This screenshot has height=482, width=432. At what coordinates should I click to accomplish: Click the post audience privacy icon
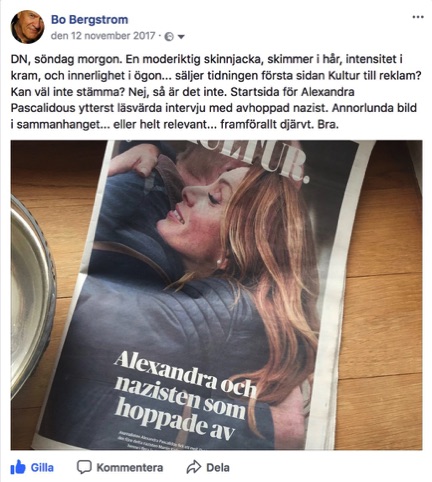click(169, 37)
